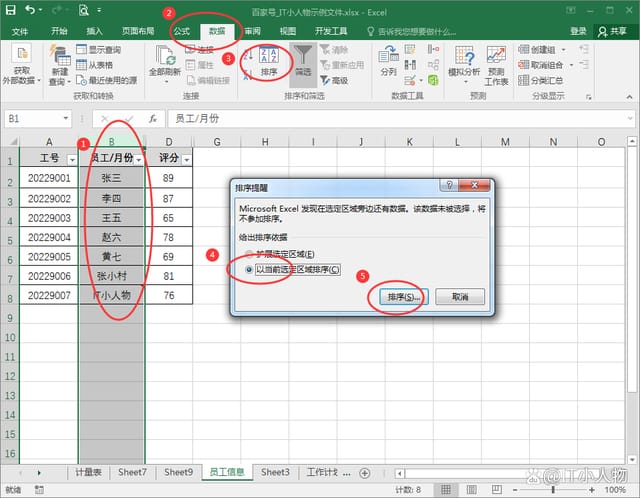The width and height of the screenshot is (640, 498).
Task: Click inside the formula bar showing 员工/月份
Action: [x=400, y=119]
